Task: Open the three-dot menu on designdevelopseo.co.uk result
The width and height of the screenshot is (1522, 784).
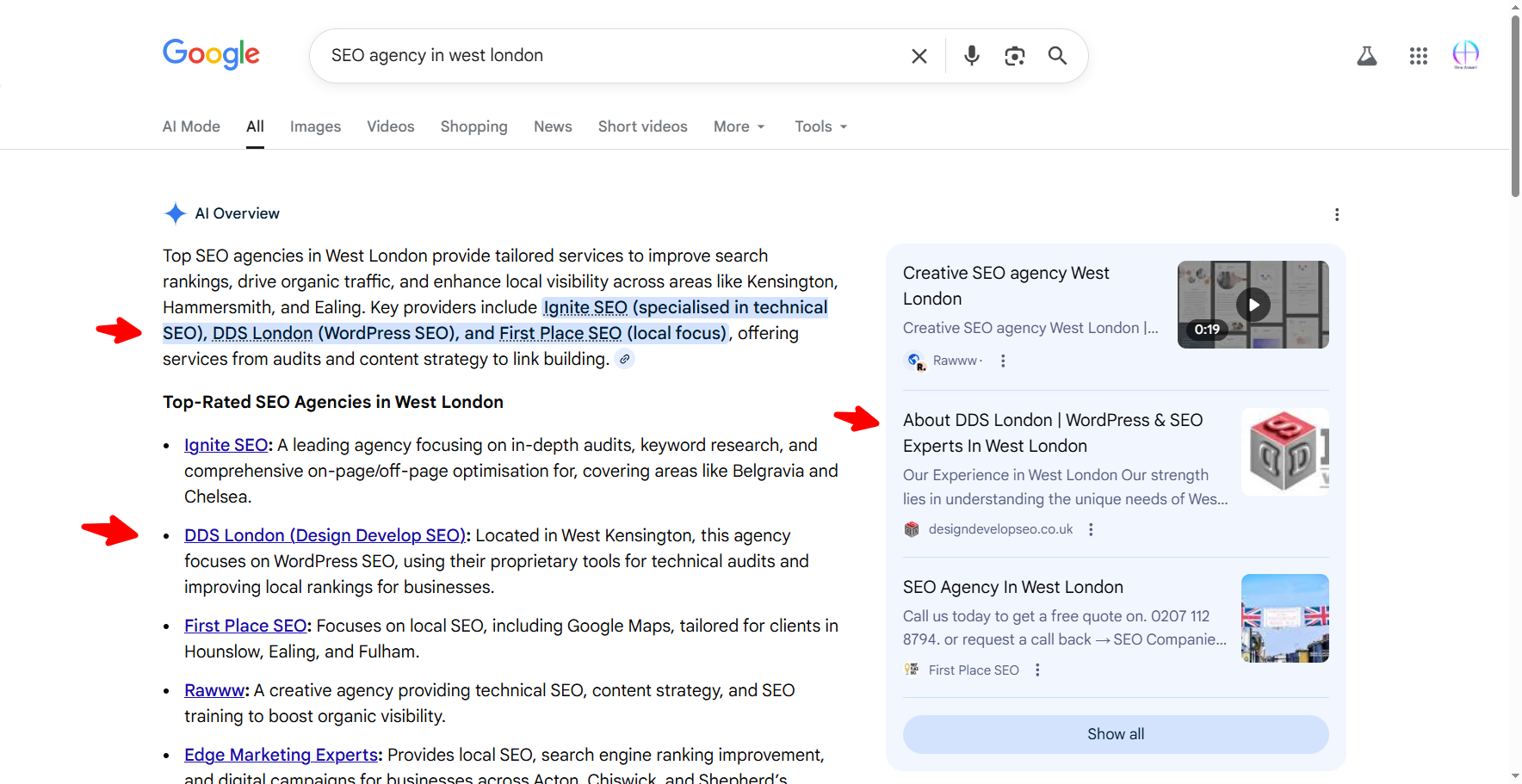Action: 1091,528
